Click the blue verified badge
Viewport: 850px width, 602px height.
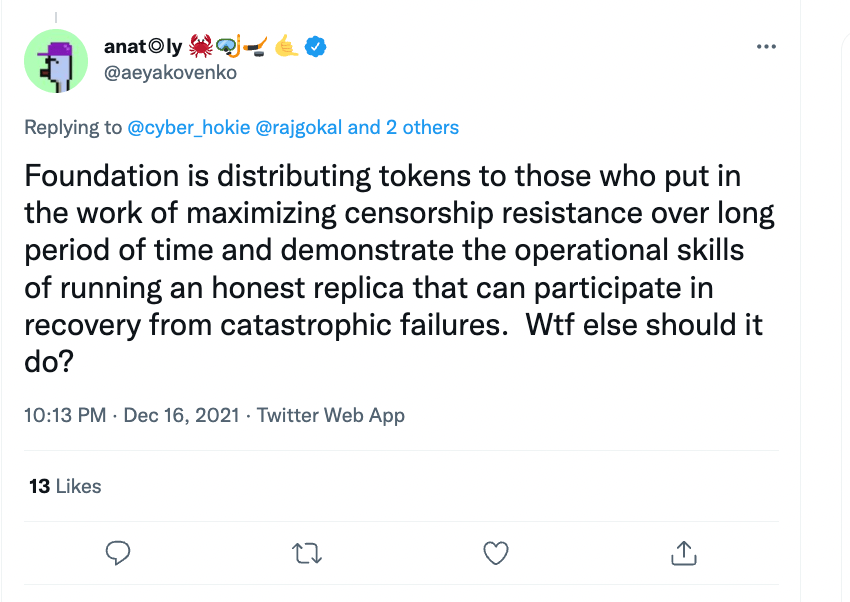pos(316,46)
